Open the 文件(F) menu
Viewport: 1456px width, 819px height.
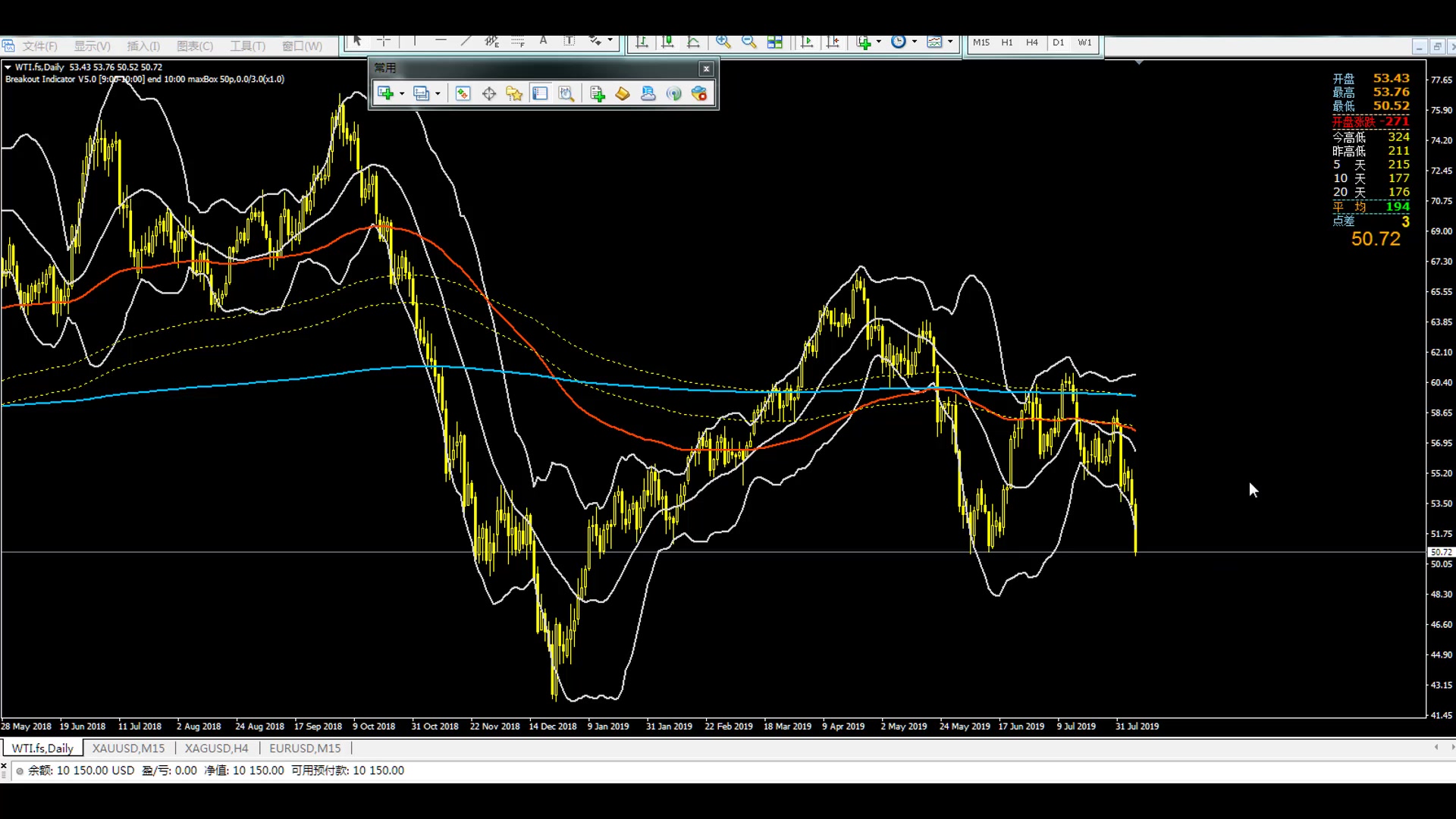coord(39,46)
